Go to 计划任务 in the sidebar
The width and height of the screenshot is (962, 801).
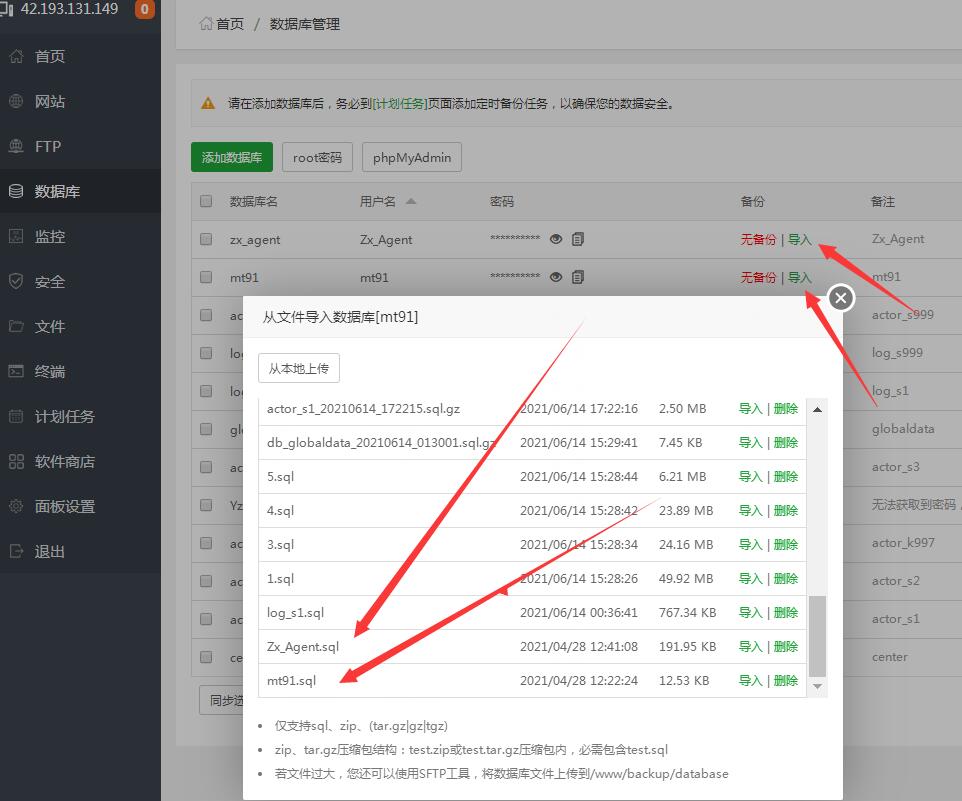(x=64, y=417)
